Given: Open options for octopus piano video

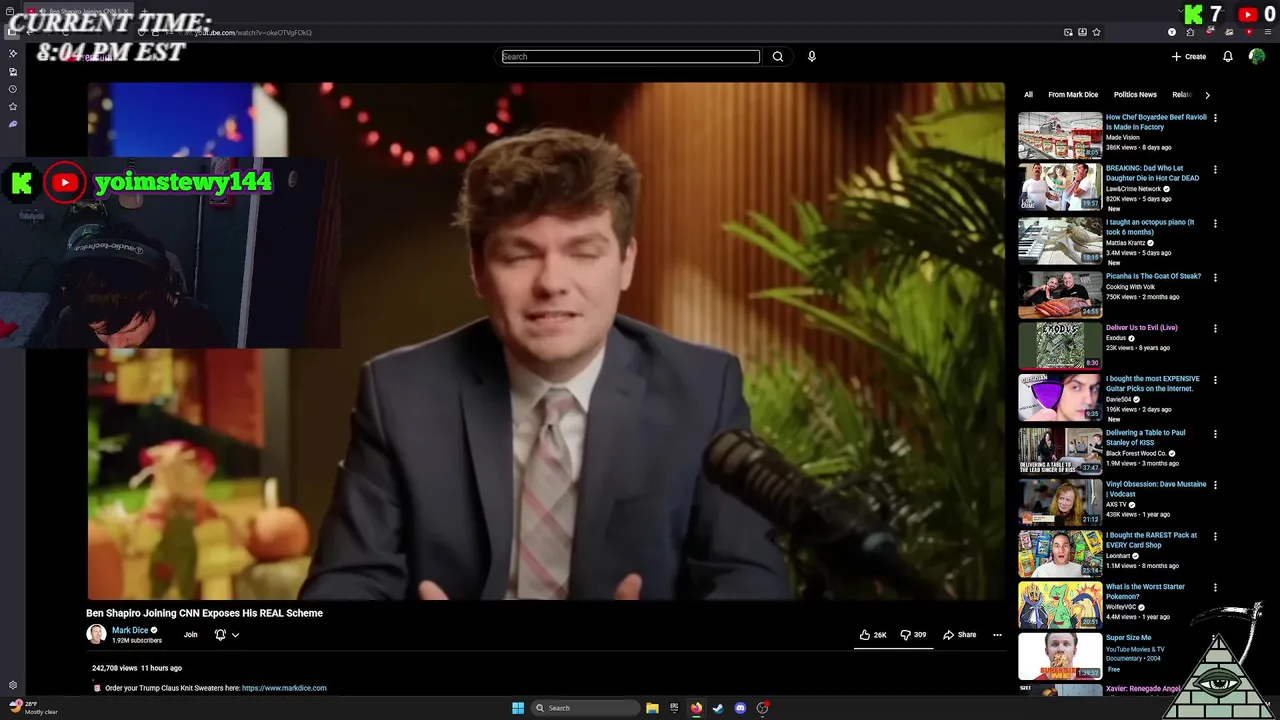Looking at the screenshot, I should click(x=1215, y=222).
